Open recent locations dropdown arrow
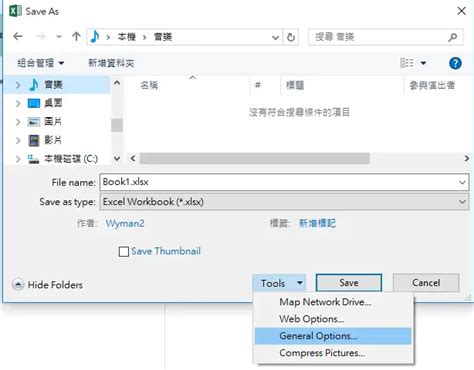The width and height of the screenshot is (474, 370). tap(59, 37)
